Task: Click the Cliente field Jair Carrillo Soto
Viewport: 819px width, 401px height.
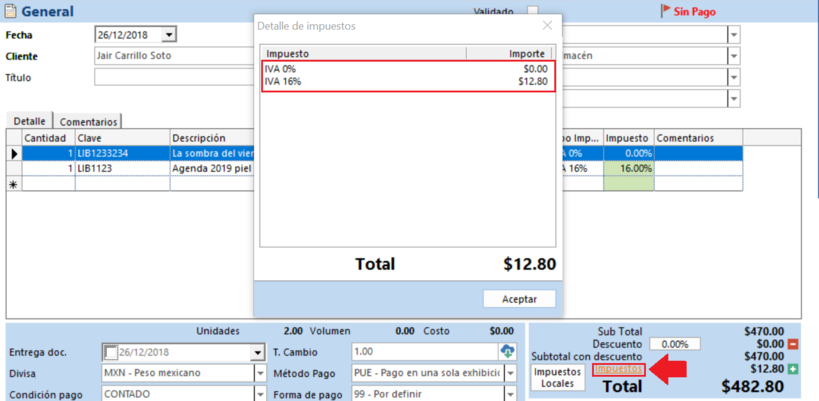Action: pyautogui.click(x=173, y=55)
